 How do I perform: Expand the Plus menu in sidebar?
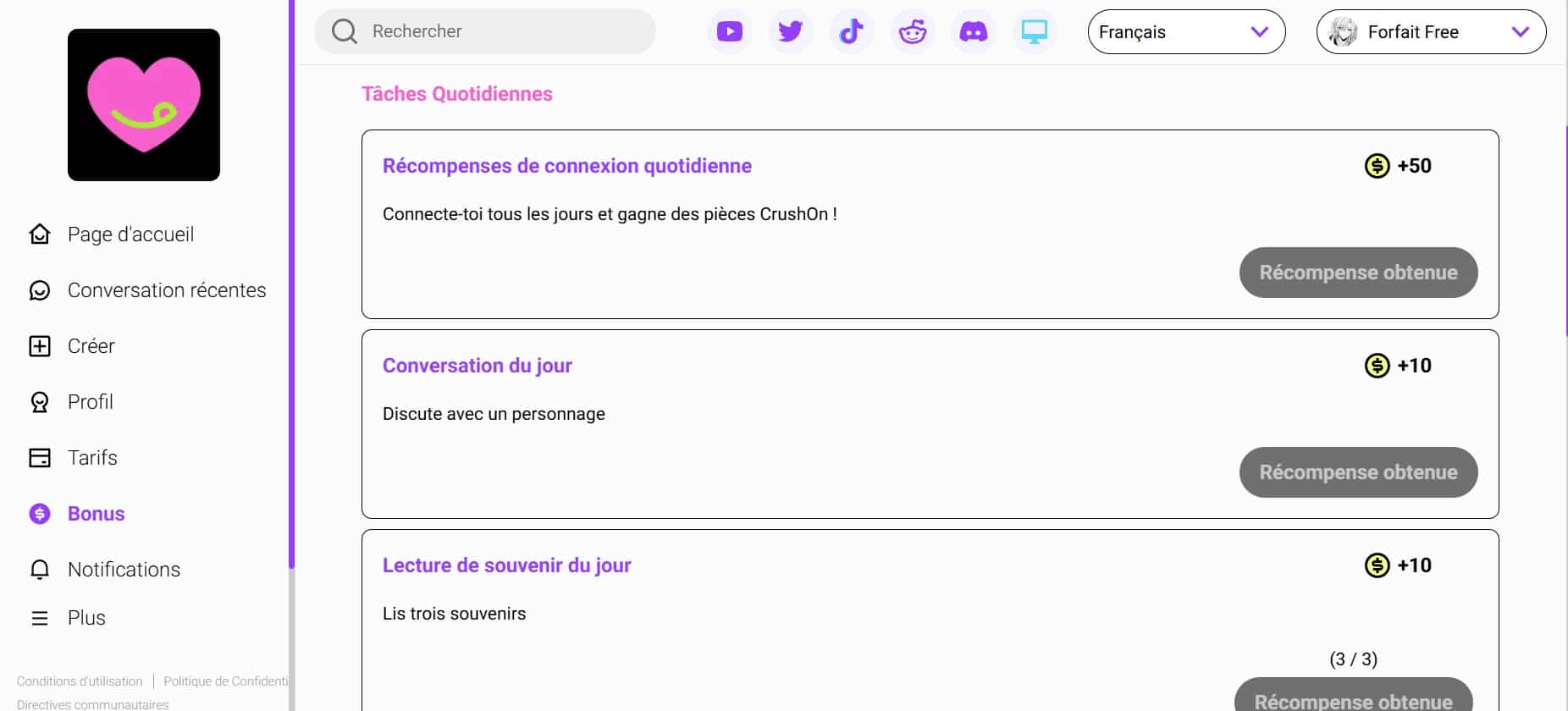point(86,618)
